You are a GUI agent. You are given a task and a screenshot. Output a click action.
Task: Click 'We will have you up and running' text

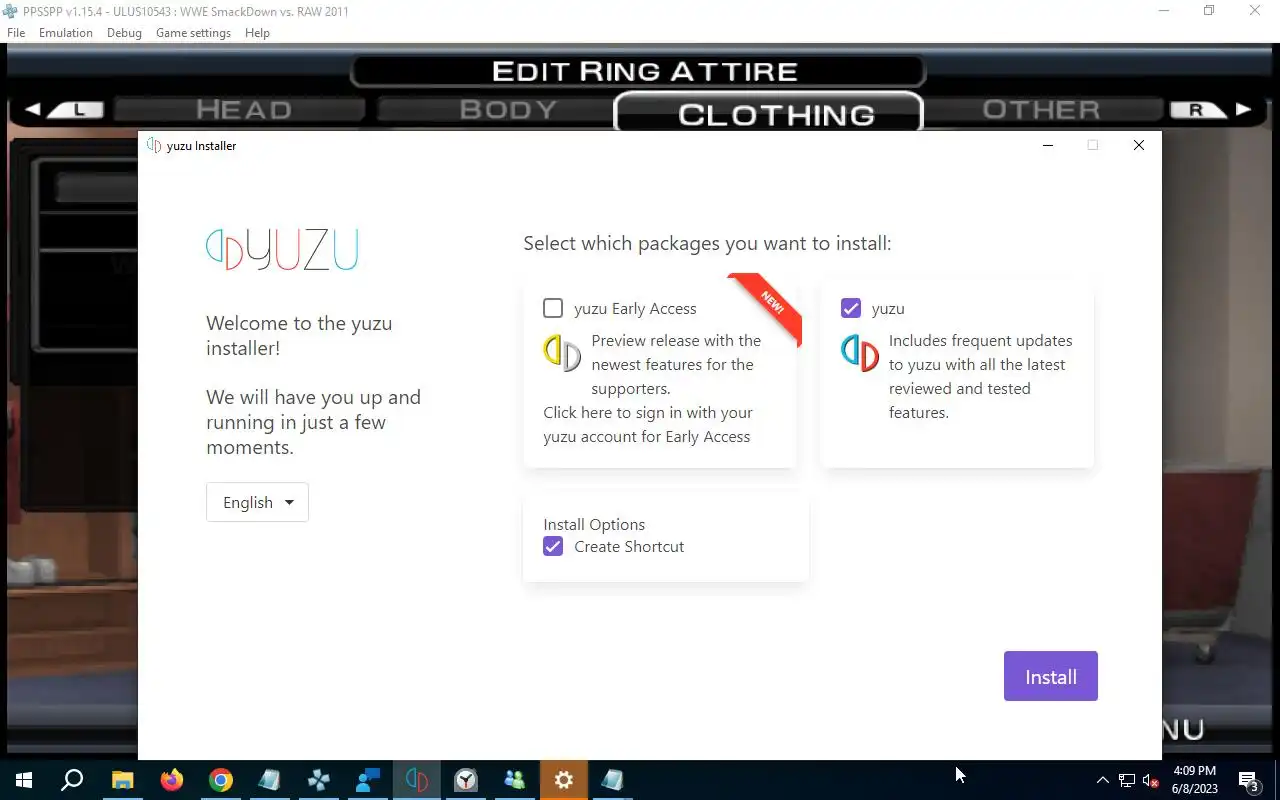313,422
